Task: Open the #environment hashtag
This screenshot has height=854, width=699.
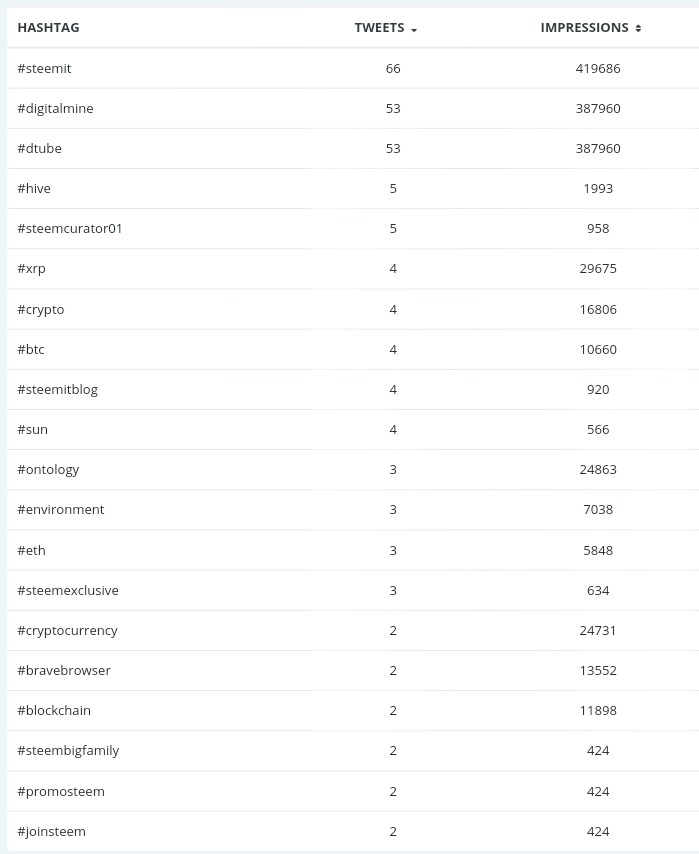Action: point(60,510)
